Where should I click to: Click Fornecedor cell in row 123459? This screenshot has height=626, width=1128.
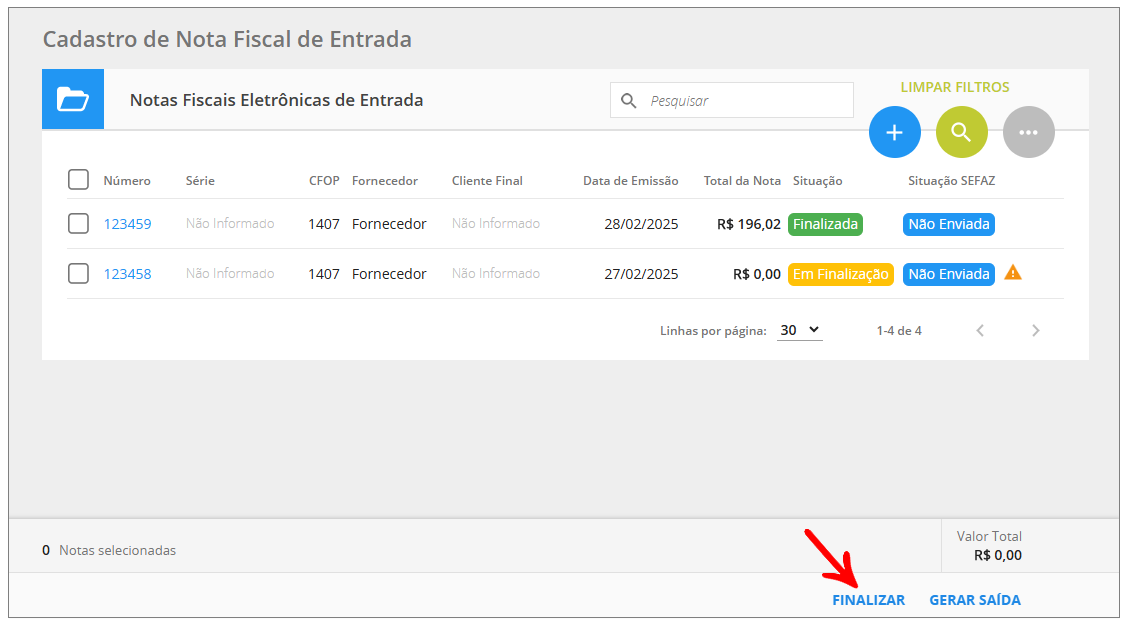point(389,224)
